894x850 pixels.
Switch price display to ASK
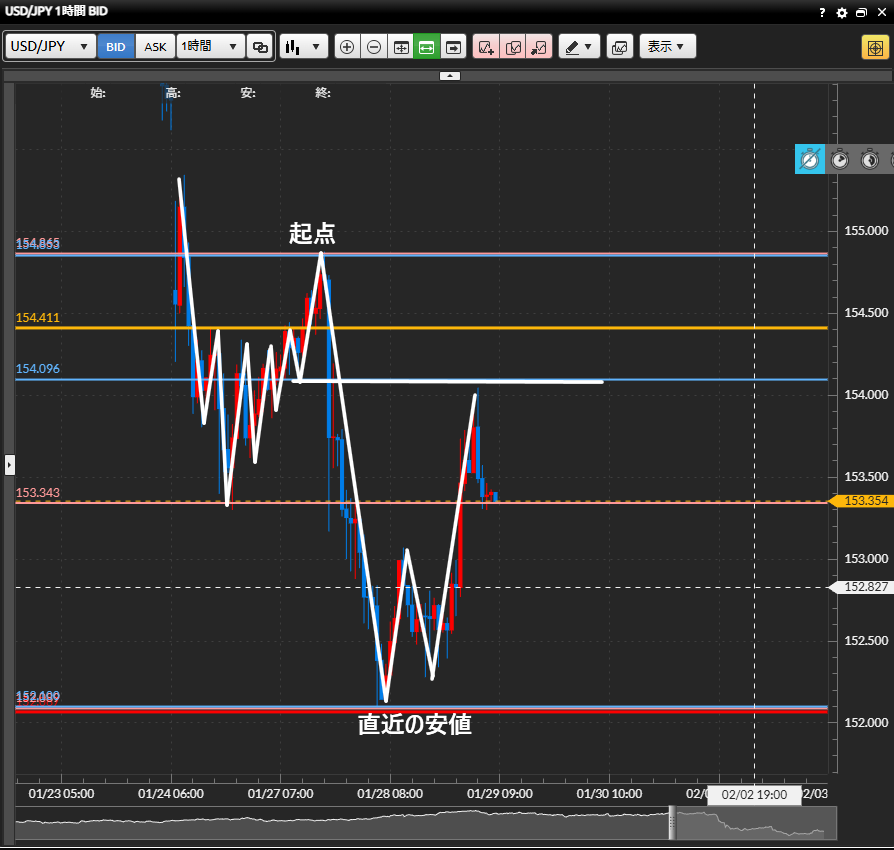155,47
